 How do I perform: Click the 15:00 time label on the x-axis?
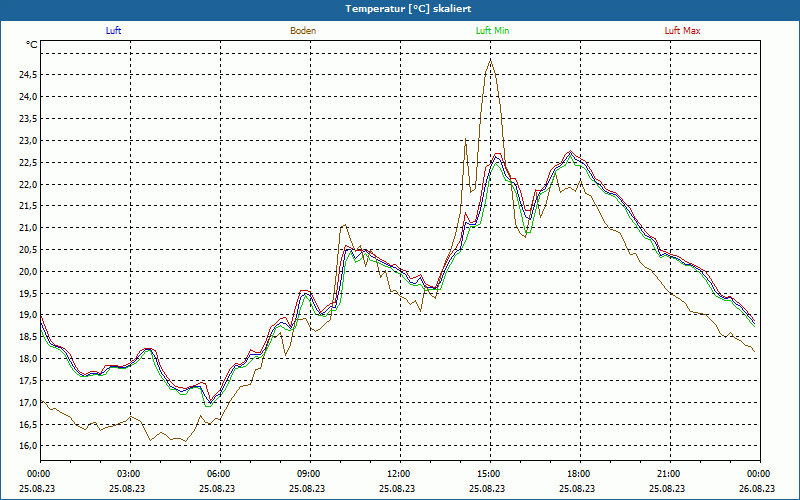click(490, 474)
